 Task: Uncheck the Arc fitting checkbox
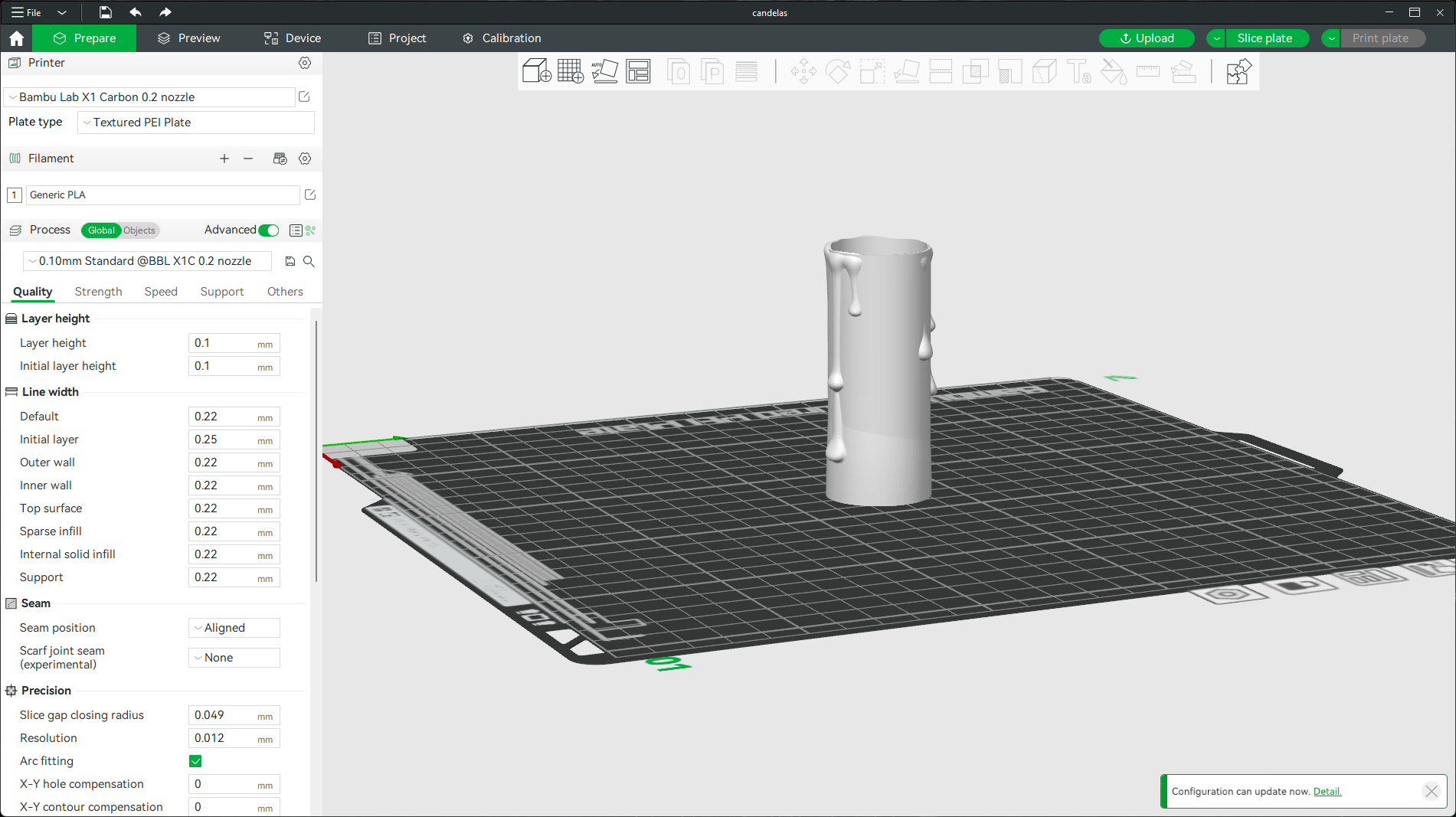tap(195, 761)
